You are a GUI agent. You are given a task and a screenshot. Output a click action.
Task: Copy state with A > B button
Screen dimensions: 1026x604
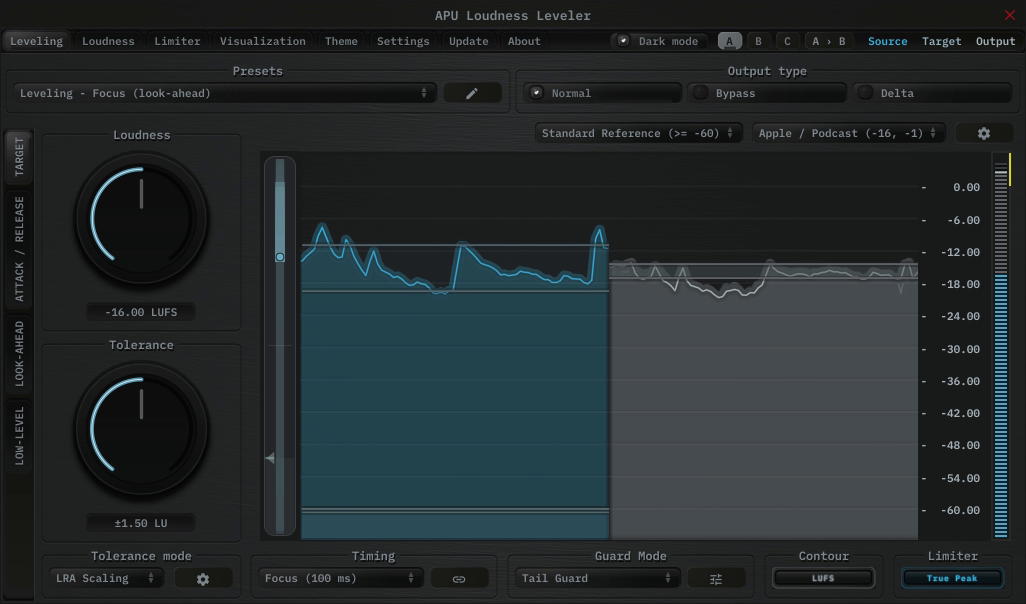pyautogui.click(x=828, y=41)
